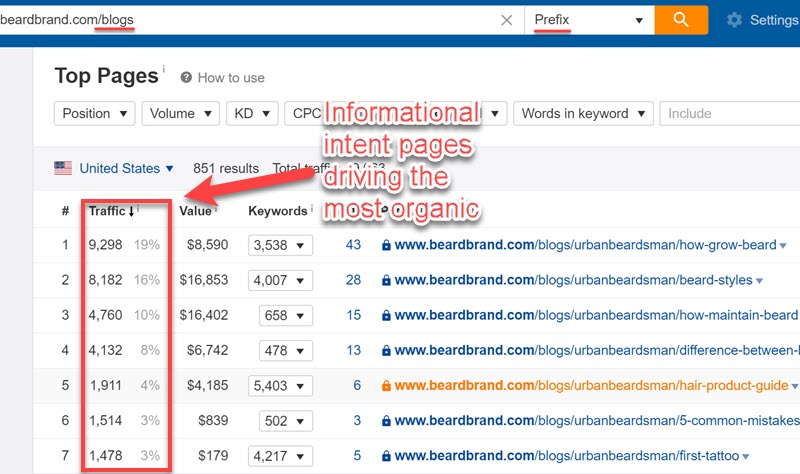Click the value cell $839
The height and width of the screenshot is (474, 800).
click(213, 420)
